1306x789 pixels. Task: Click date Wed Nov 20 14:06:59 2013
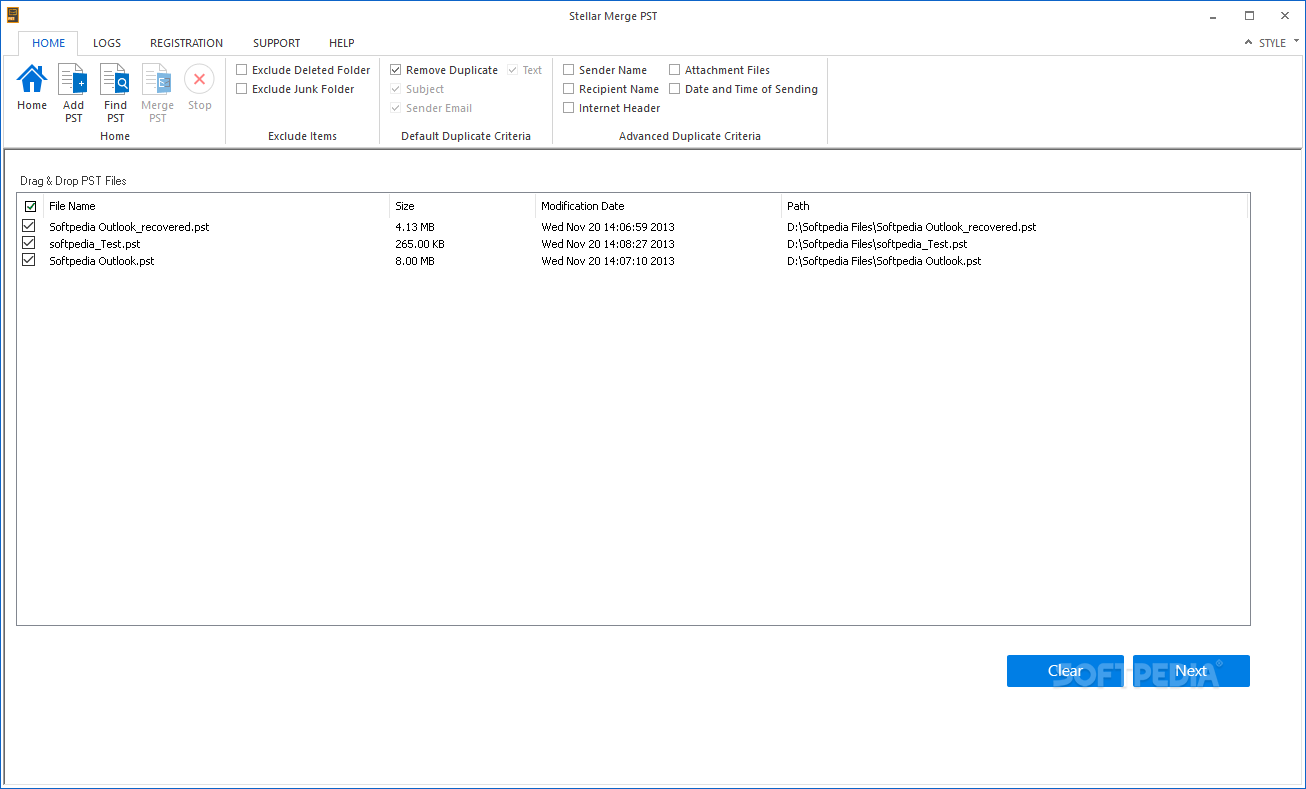pos(608,227)
